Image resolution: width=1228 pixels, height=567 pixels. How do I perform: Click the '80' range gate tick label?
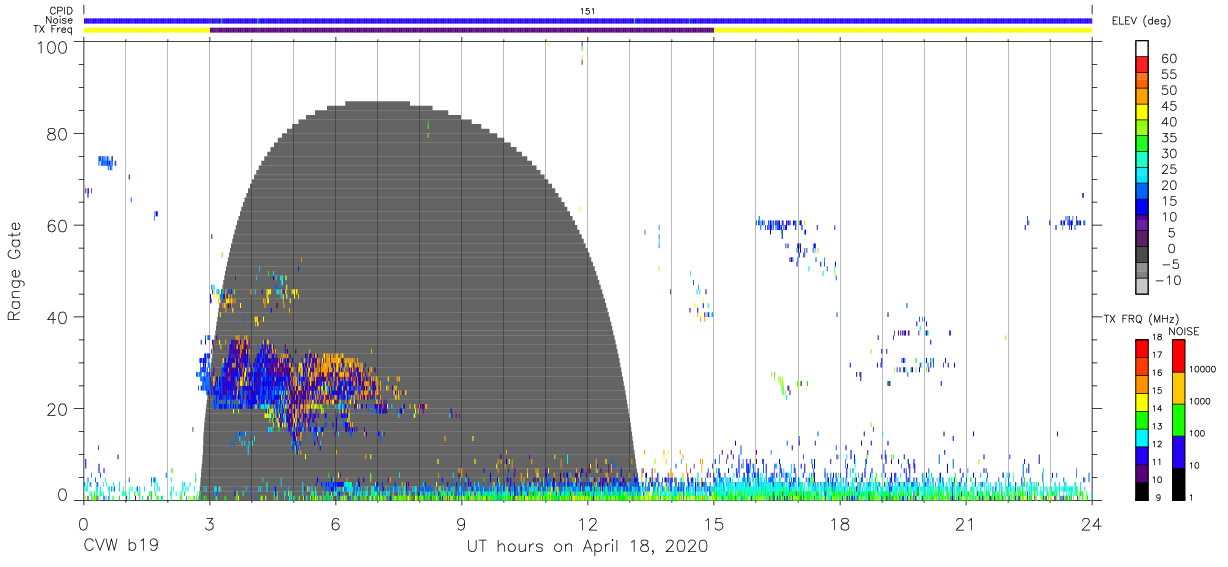click(57, 134)
